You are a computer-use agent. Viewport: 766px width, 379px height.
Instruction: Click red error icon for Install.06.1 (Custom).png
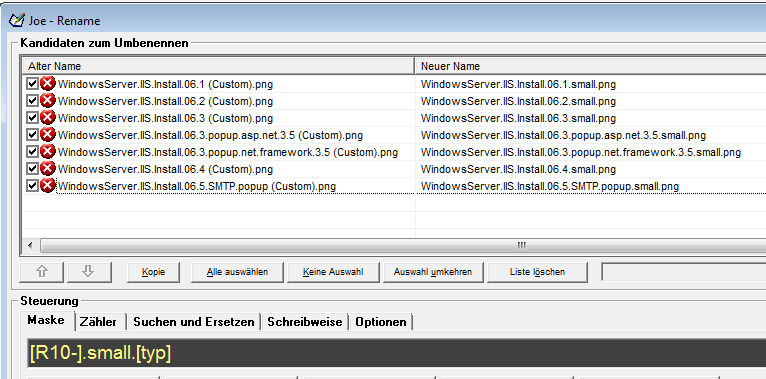tap(47, 84)
